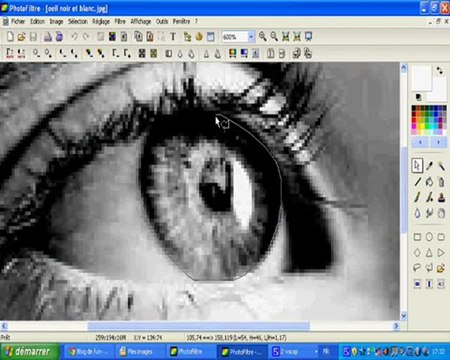Select the Line tool

(417, 182)
